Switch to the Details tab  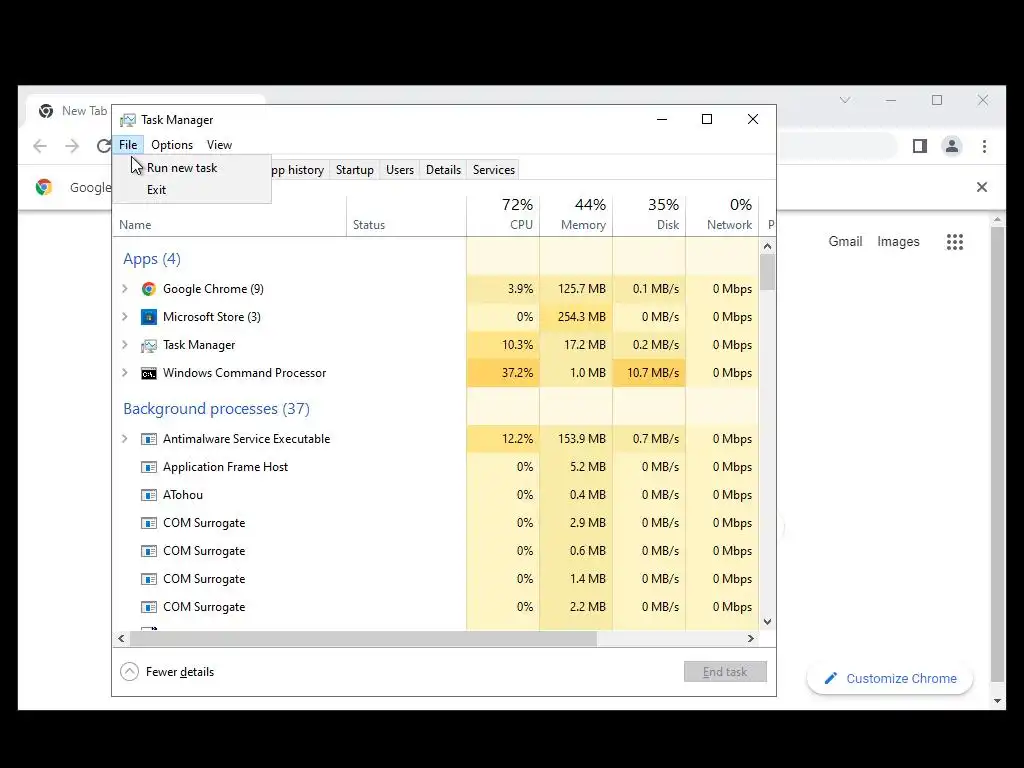[443, 170]
